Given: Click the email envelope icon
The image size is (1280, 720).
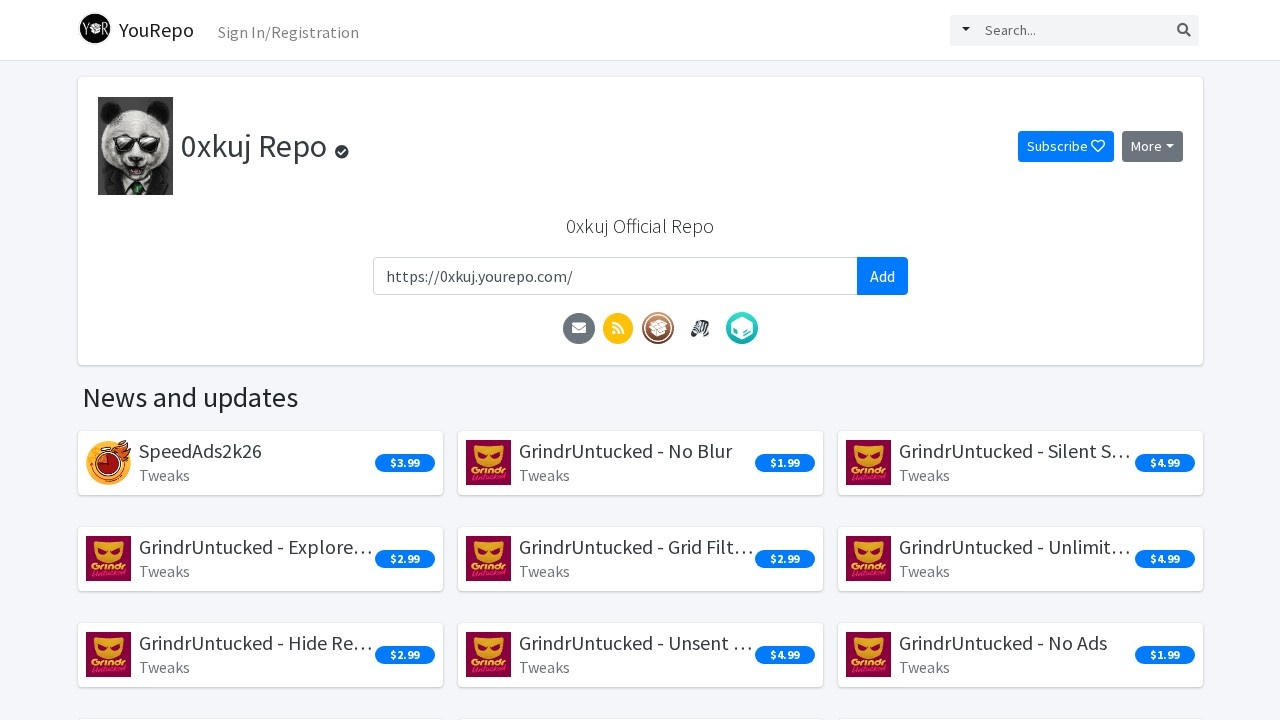Looking at the screenshot, I should [x=579, y=328].
